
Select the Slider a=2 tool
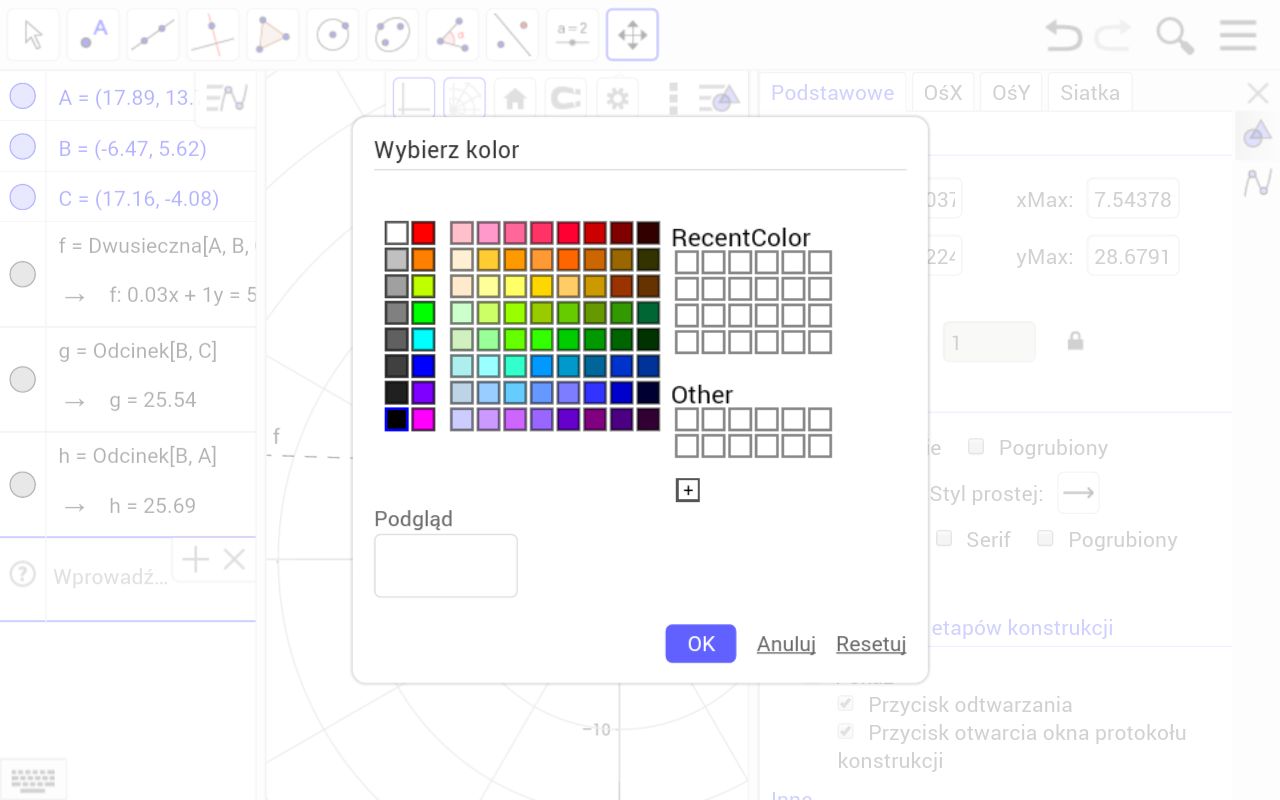[x=573, y=35]
